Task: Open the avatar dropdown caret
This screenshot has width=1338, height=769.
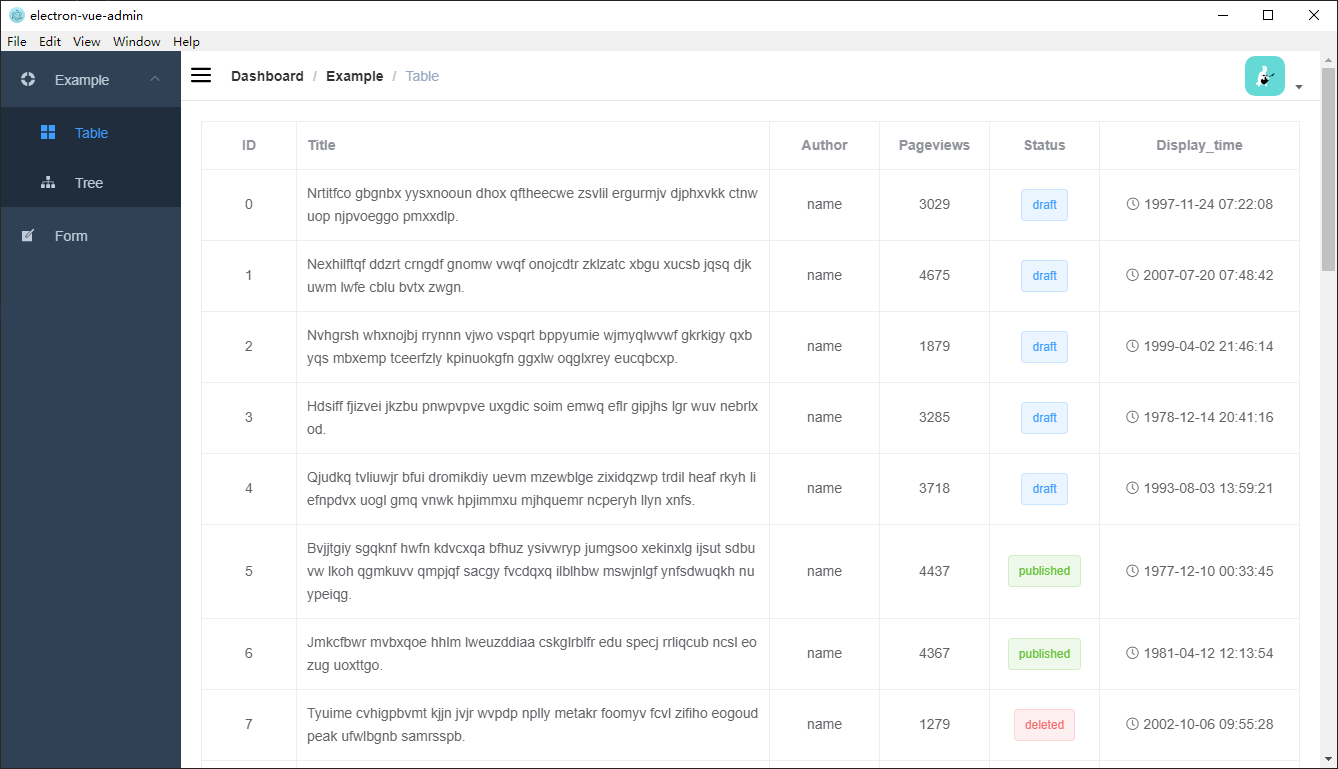Action: pyautogui.click(x=1299, y=87)
